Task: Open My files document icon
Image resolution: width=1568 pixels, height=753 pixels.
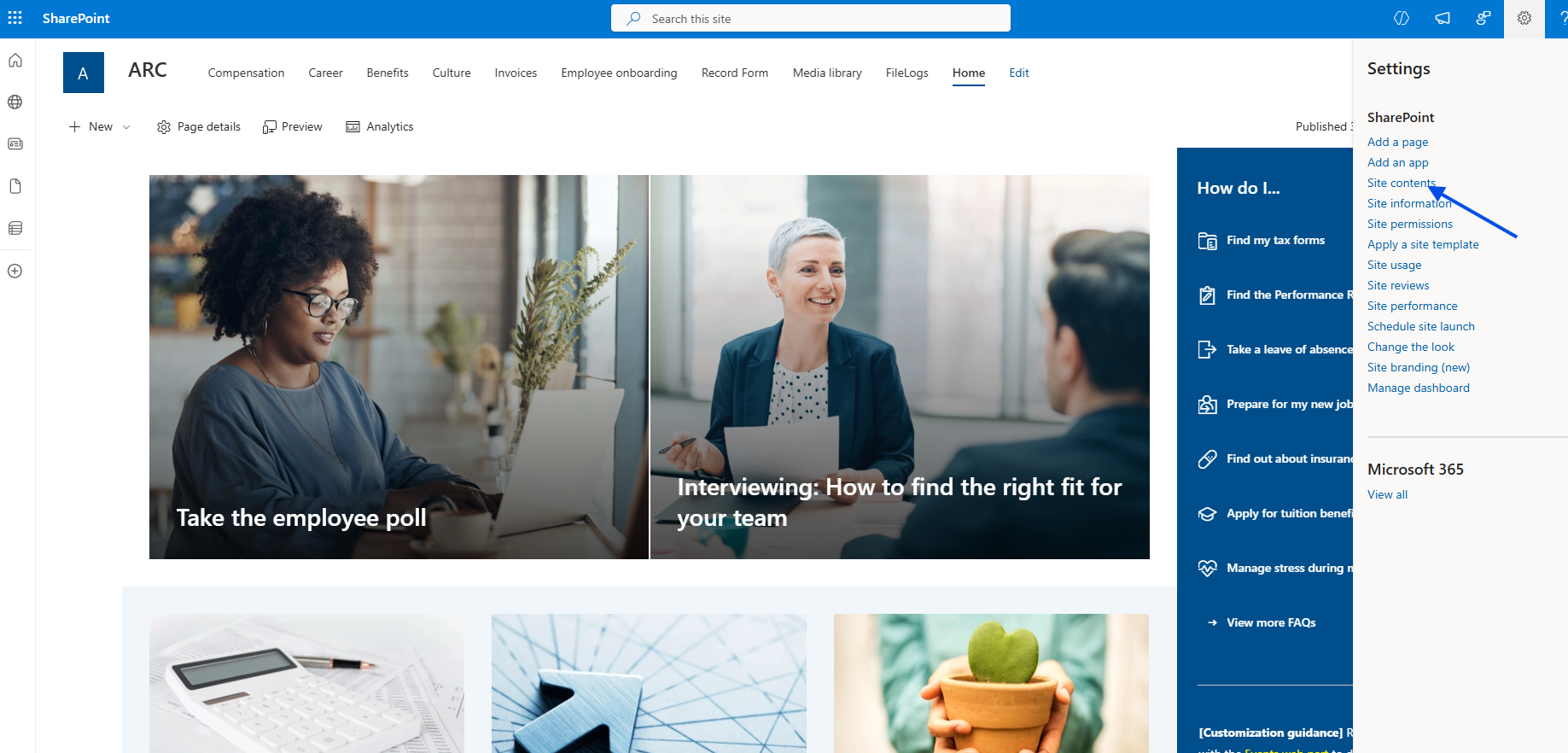Action: tap(15, 186)
